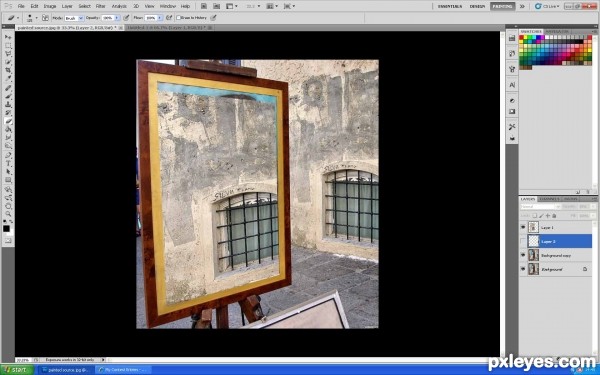Select the Pen tool
Viewport: 600px width, 375px height.
[8, 155]
